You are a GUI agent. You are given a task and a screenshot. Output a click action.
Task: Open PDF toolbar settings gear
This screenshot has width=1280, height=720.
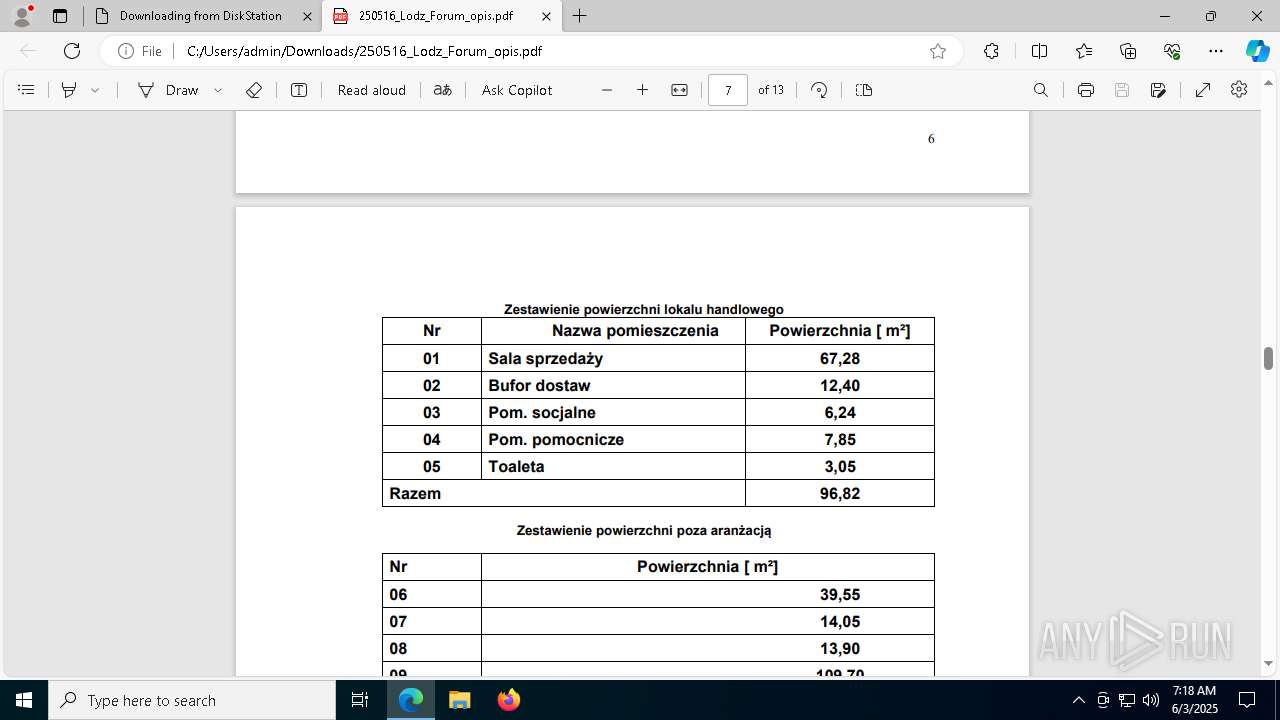(1239, 90)
